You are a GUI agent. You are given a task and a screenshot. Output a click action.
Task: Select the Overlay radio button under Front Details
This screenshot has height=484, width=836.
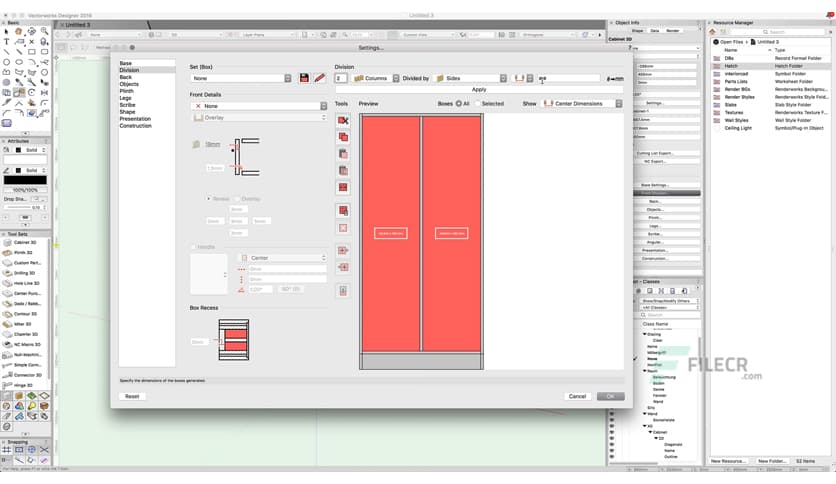(x=238, y=198)
